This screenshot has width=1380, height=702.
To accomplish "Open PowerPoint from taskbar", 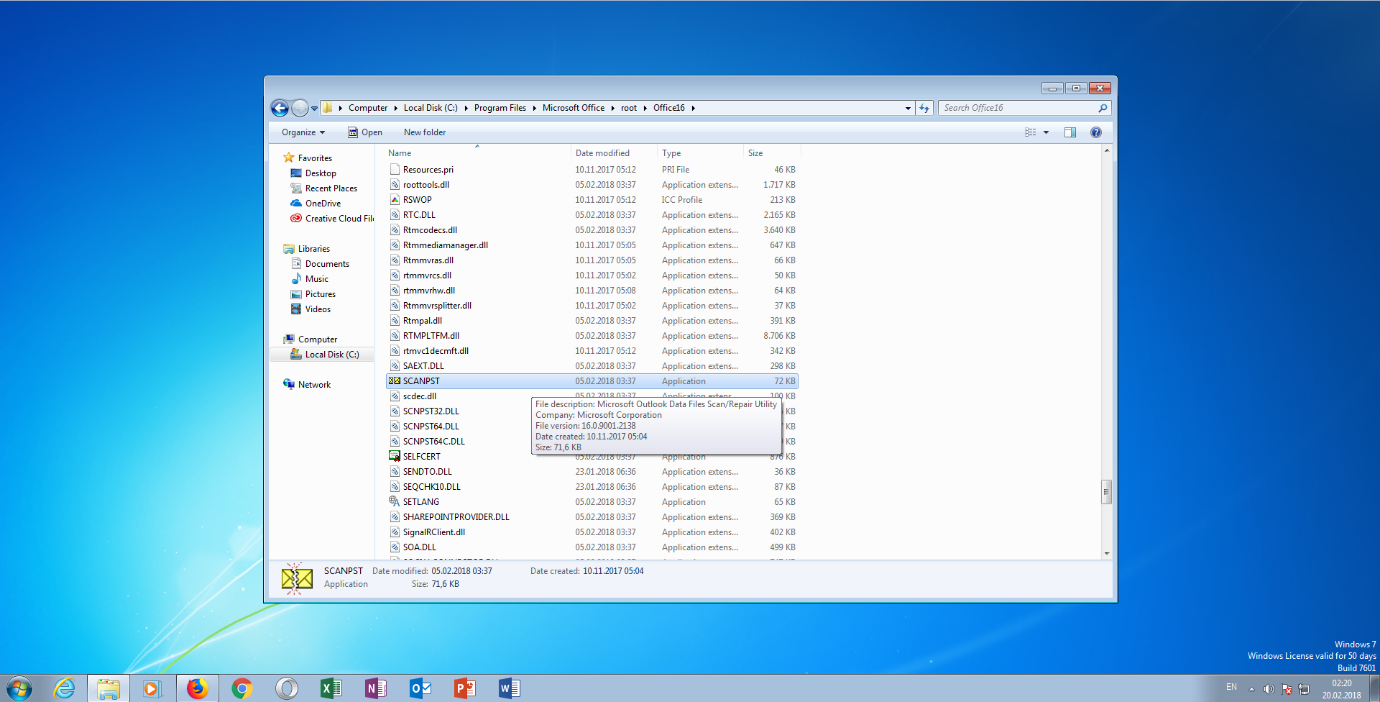I will click(464, 688).
